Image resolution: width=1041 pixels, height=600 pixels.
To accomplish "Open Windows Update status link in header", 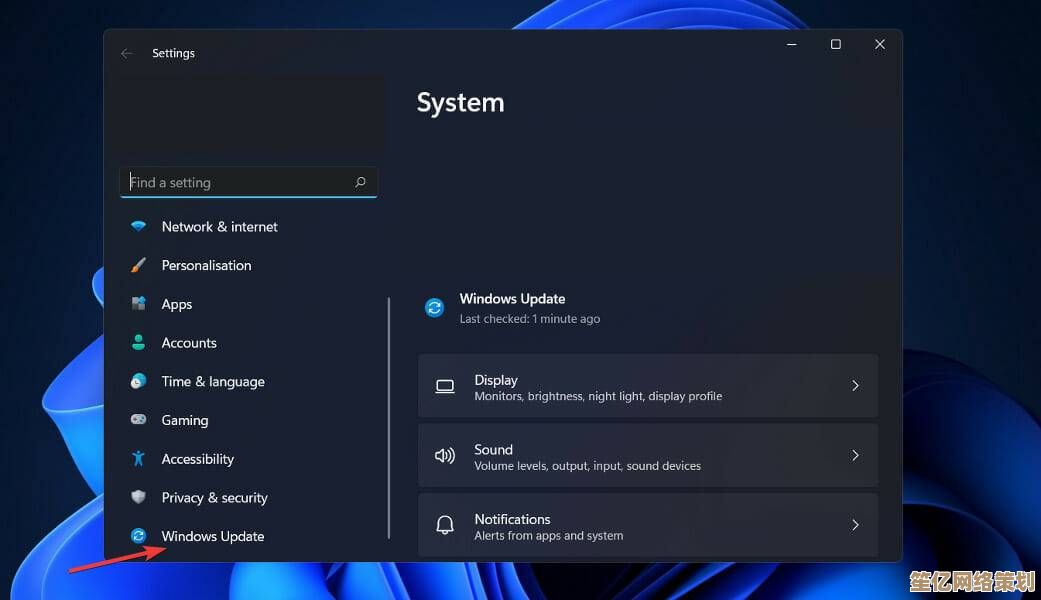I will (x=512, y=299).
